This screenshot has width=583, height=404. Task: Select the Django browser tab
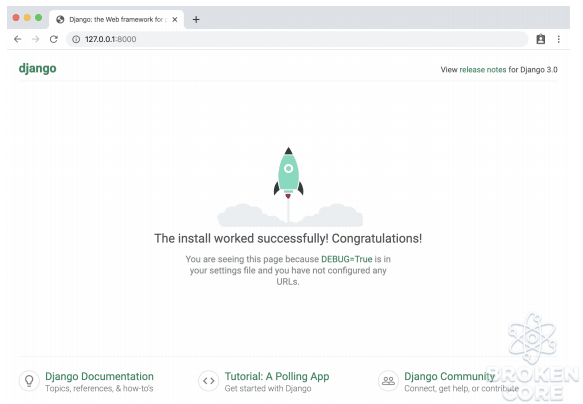116,19
